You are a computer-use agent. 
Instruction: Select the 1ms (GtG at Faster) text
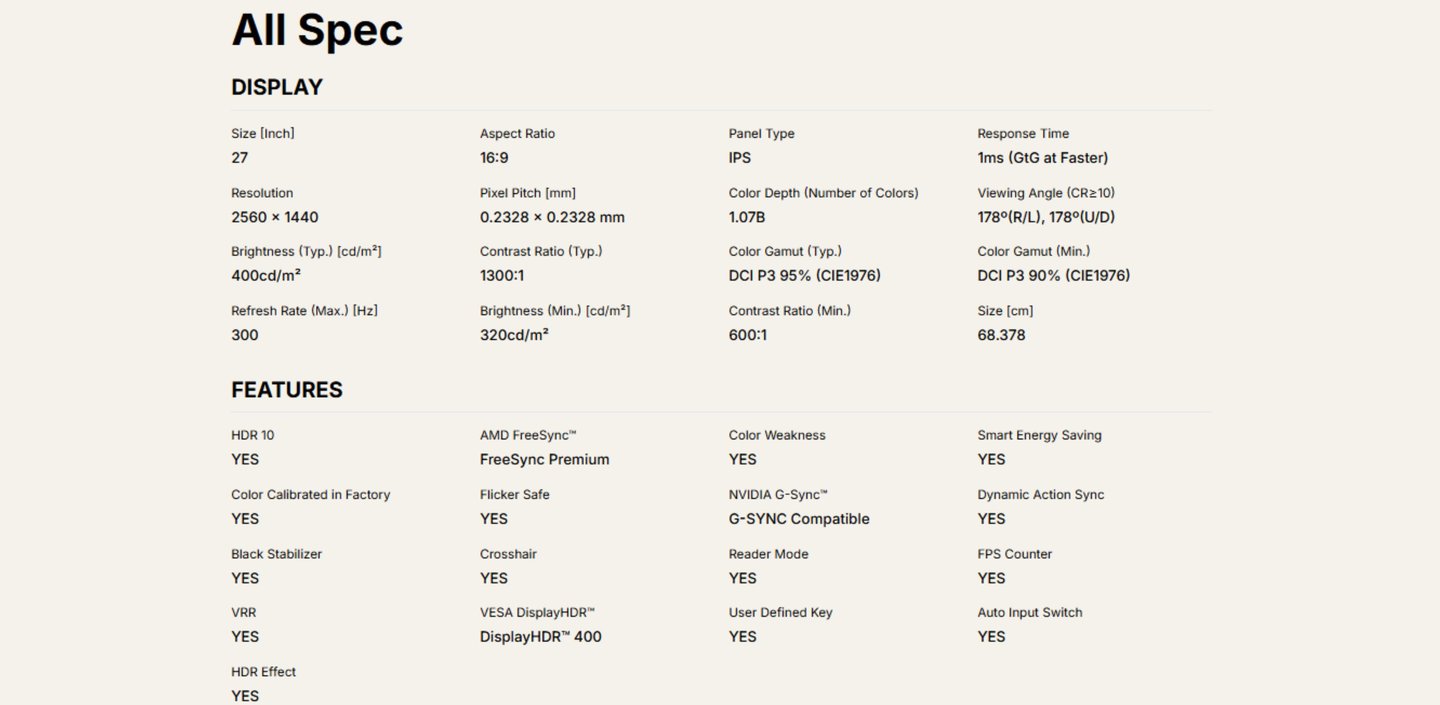pyautogui.click(x=1043, y=158)
